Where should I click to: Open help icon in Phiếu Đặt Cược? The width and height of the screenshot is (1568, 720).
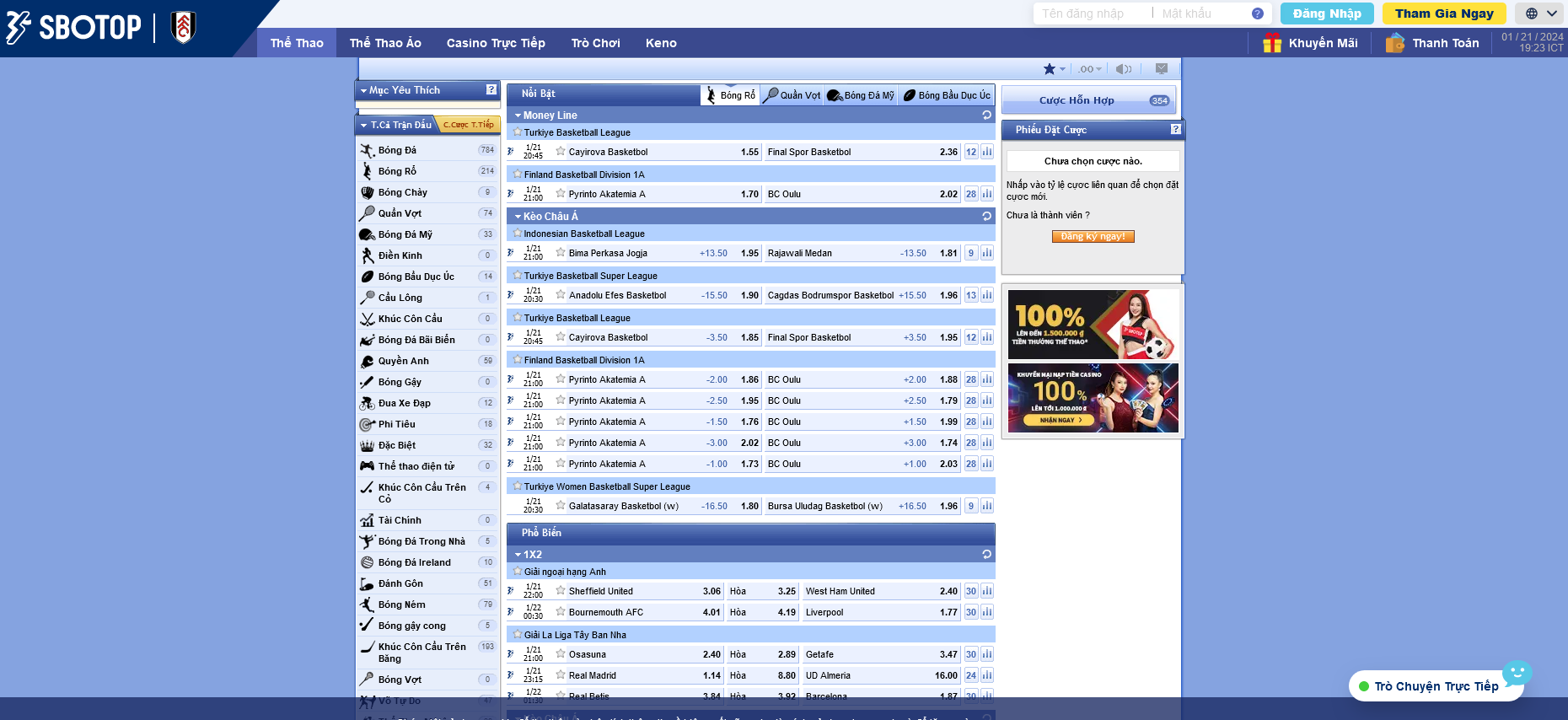click(1176, 129)
